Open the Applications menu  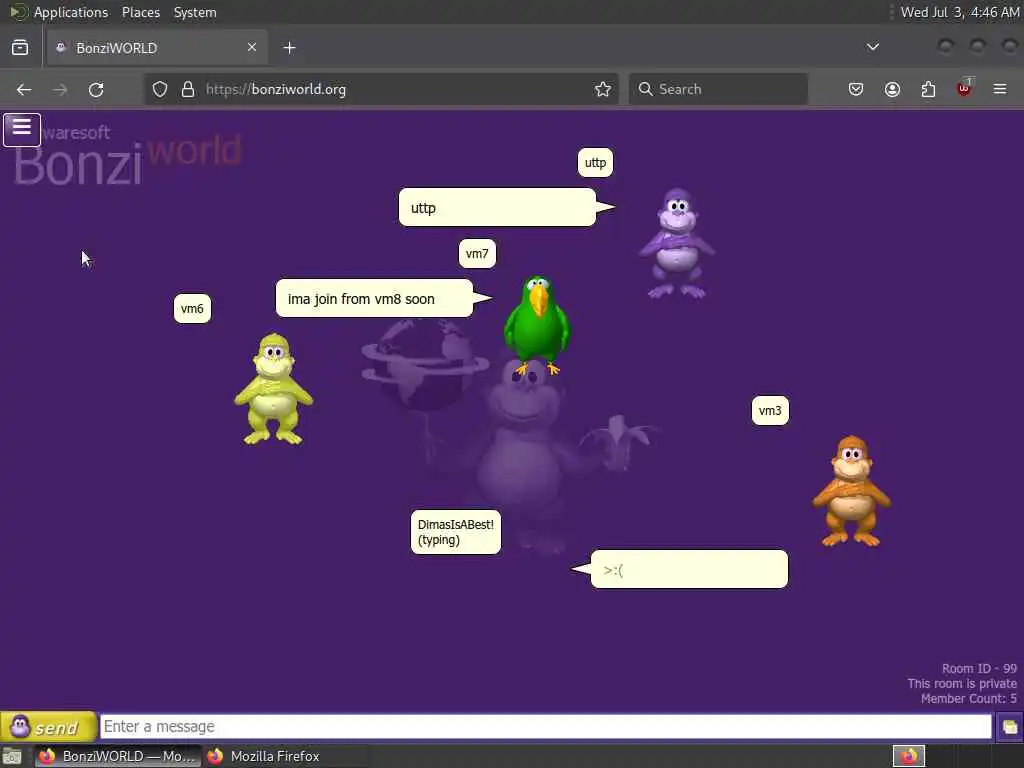(x=71, y=12)
